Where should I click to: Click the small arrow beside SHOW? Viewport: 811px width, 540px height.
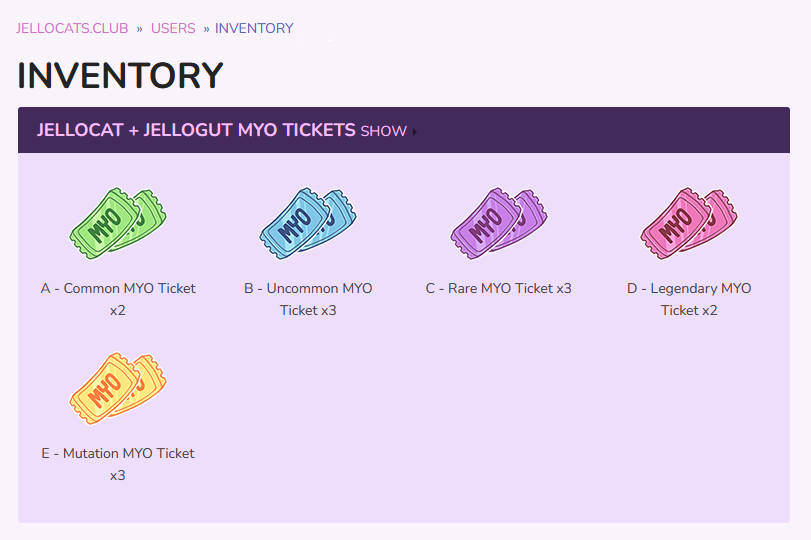[x=414, y=131]
